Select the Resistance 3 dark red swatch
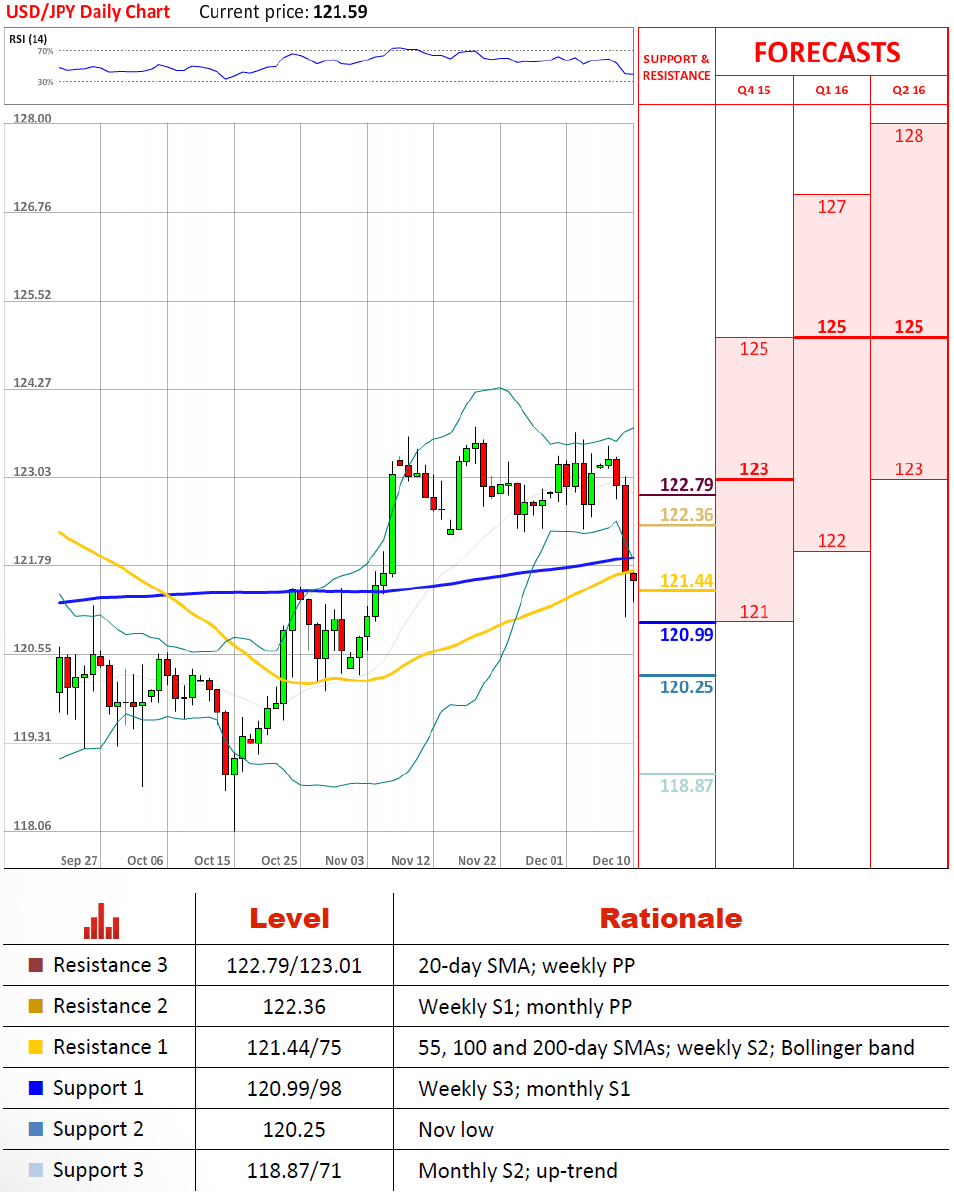Image resolution: width=954 pixels, height=1192 pixels. coord(36,965)
